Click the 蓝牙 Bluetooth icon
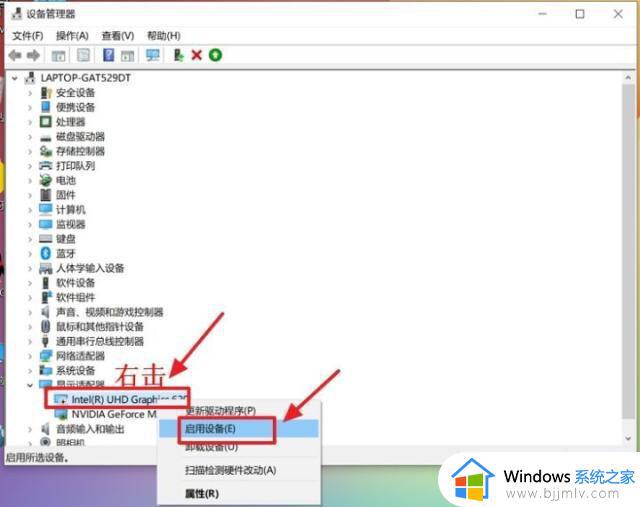 [46, 254]
